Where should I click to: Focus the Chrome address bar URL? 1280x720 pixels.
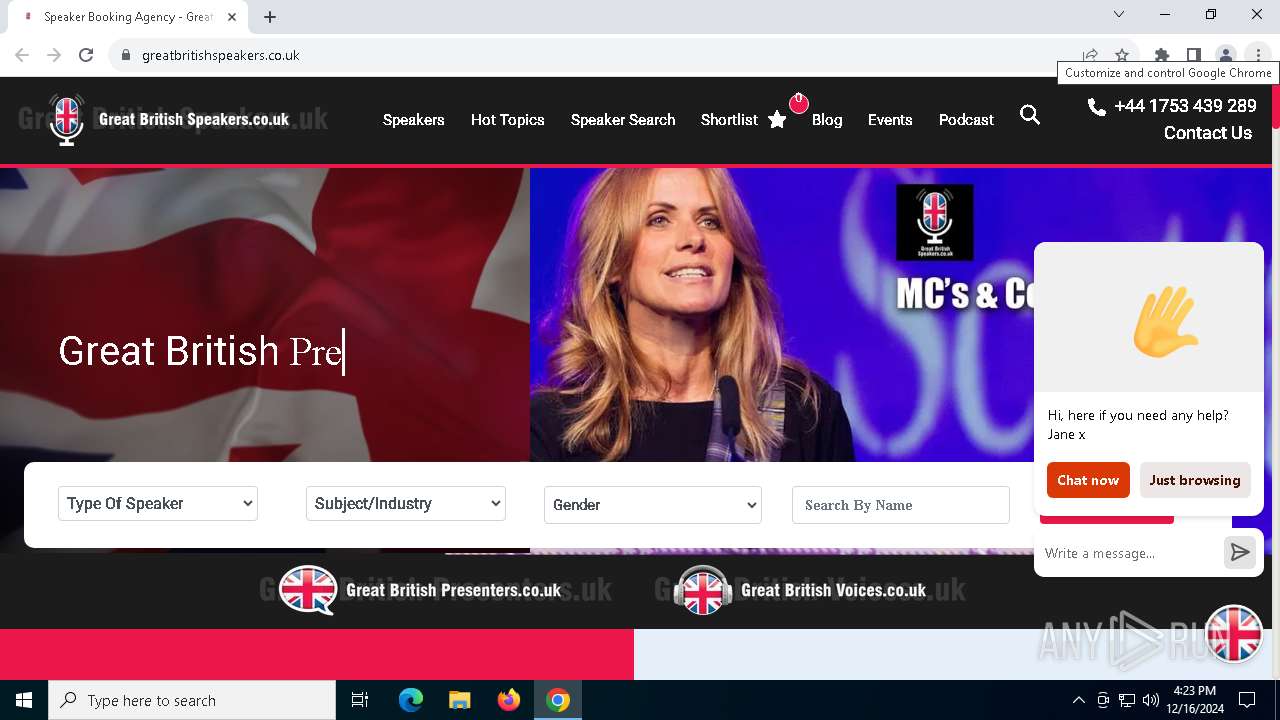click(x=221, y=55)
